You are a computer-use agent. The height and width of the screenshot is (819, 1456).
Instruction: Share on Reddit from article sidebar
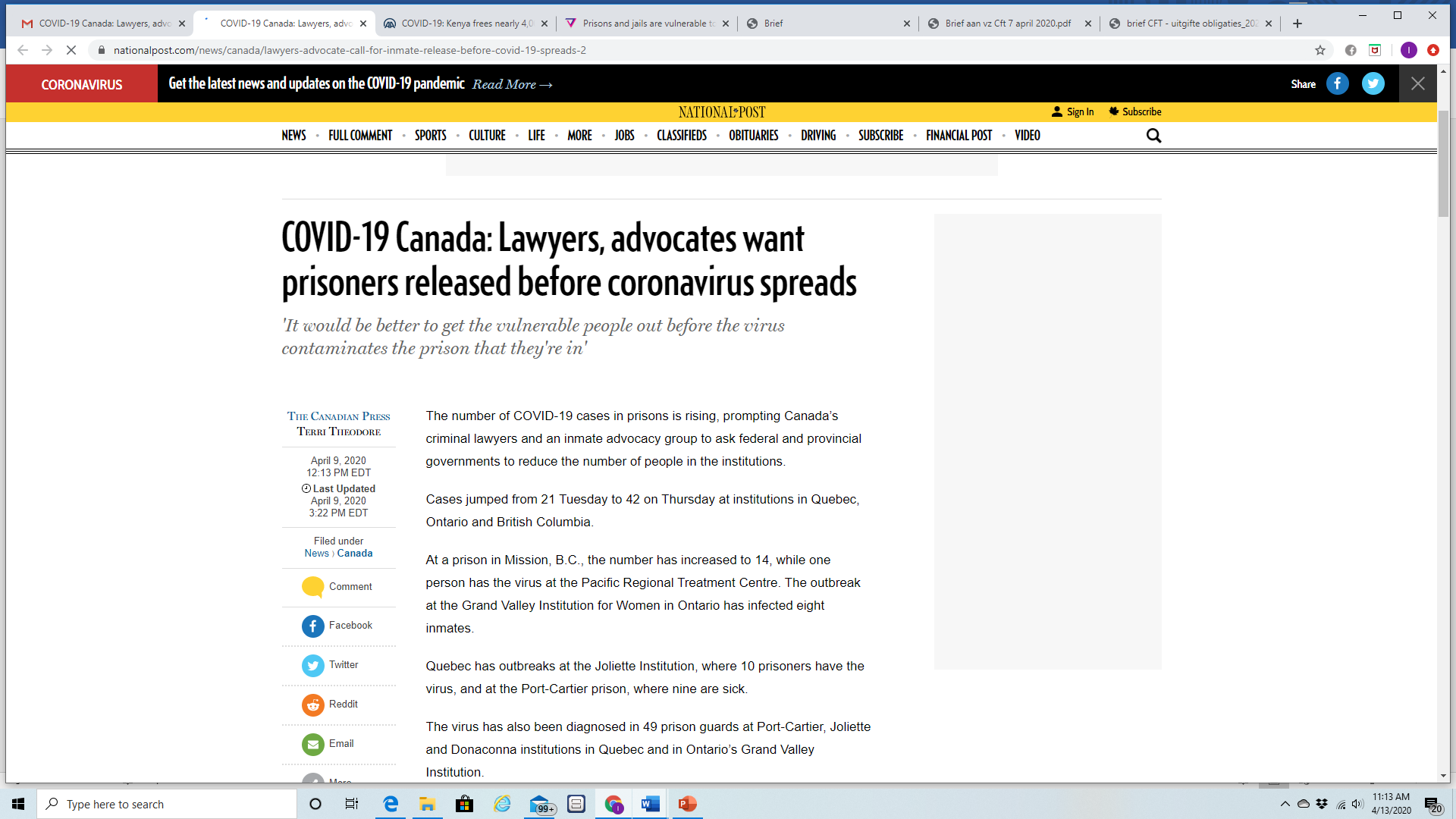point(312,705)
